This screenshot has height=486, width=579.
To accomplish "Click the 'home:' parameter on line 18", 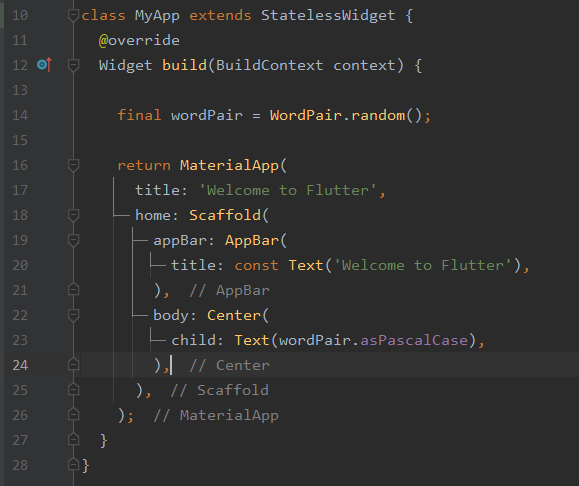I will (x=157, y=215).
